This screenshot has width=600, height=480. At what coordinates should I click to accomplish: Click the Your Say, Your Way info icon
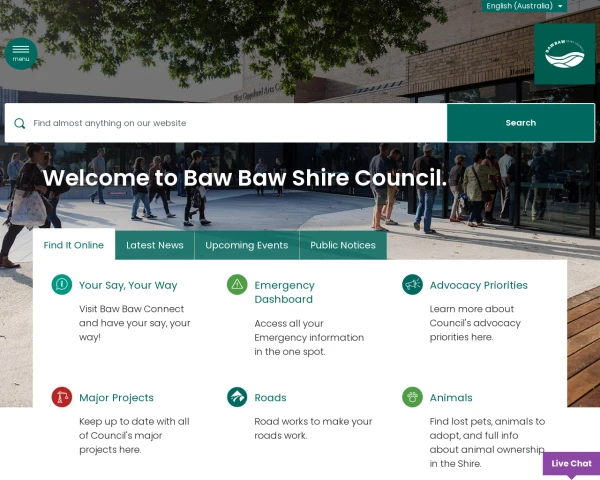(x=62, y=284)
